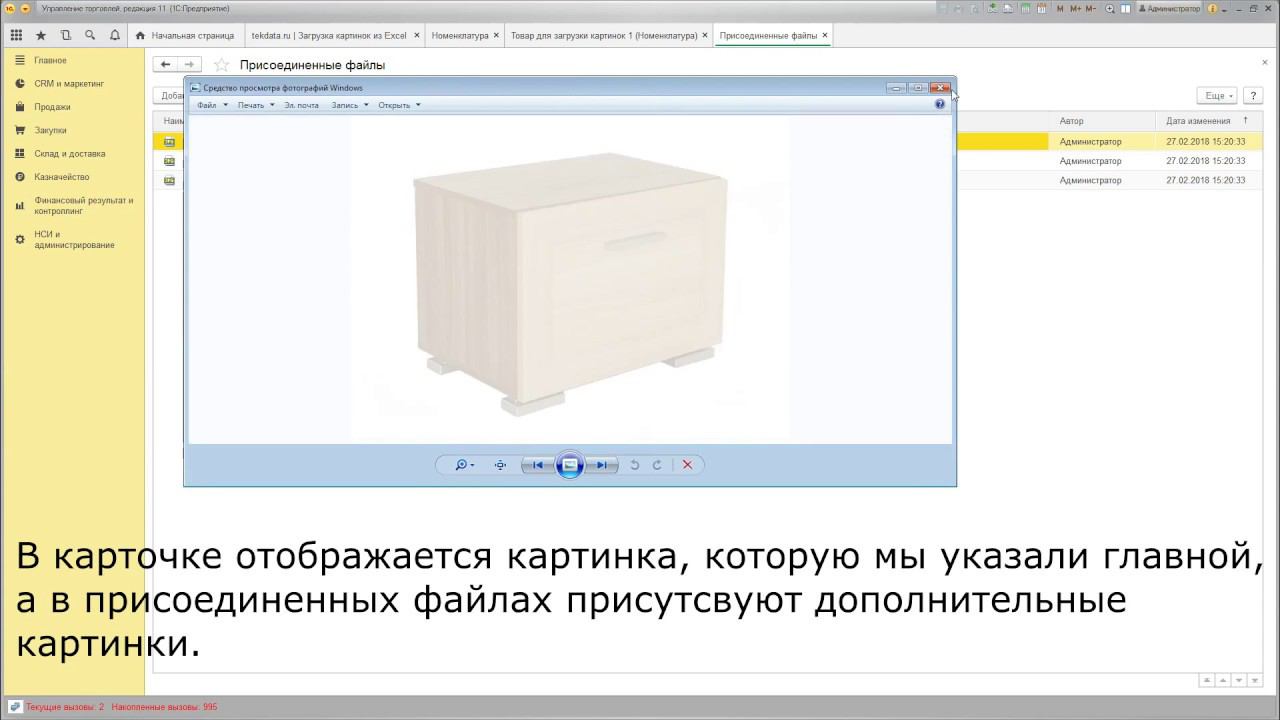
Task: Click the M+ memory button
Action: tap(1076, 8)
